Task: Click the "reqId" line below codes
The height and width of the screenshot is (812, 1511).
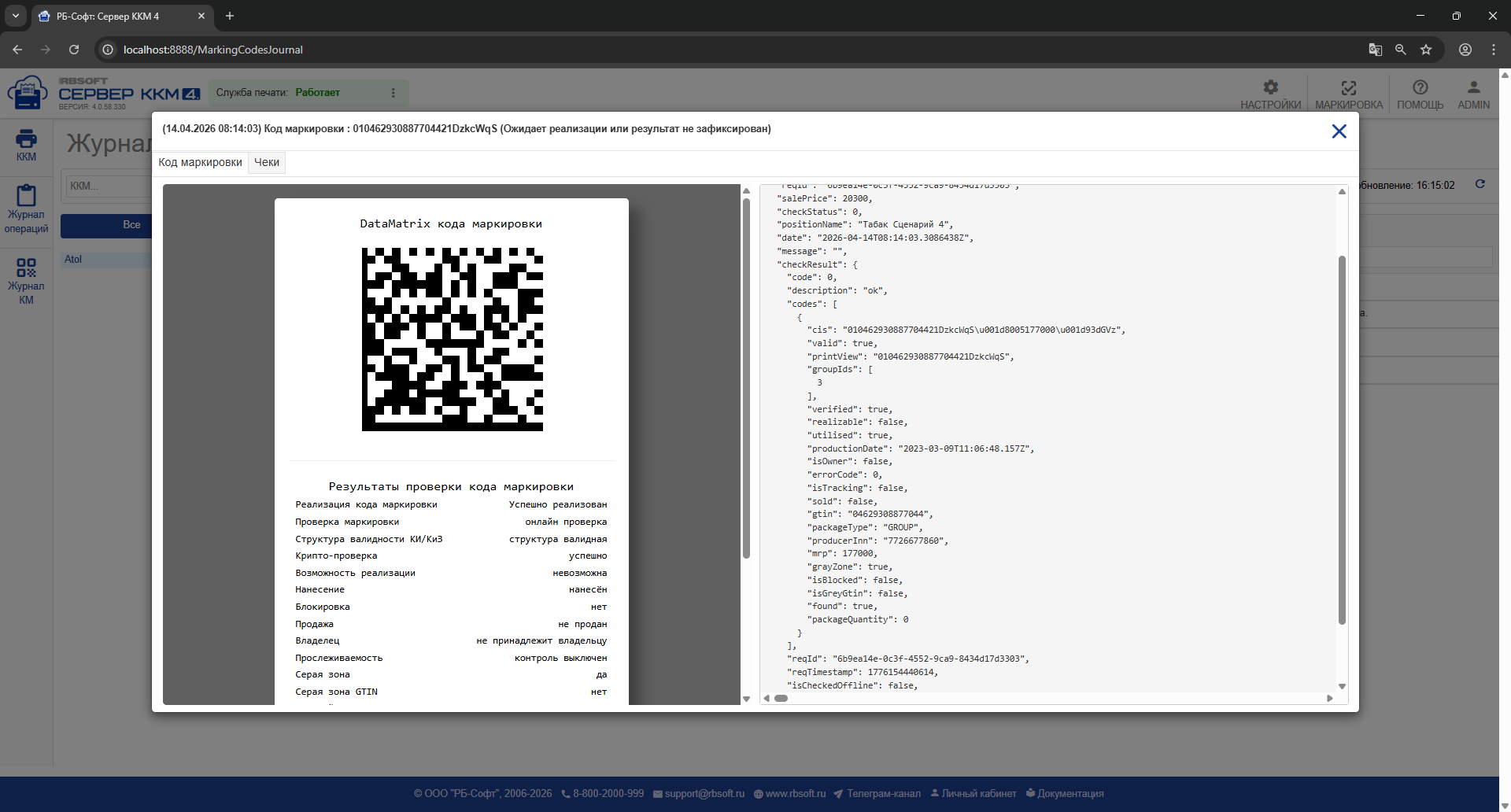Action: 908,659
